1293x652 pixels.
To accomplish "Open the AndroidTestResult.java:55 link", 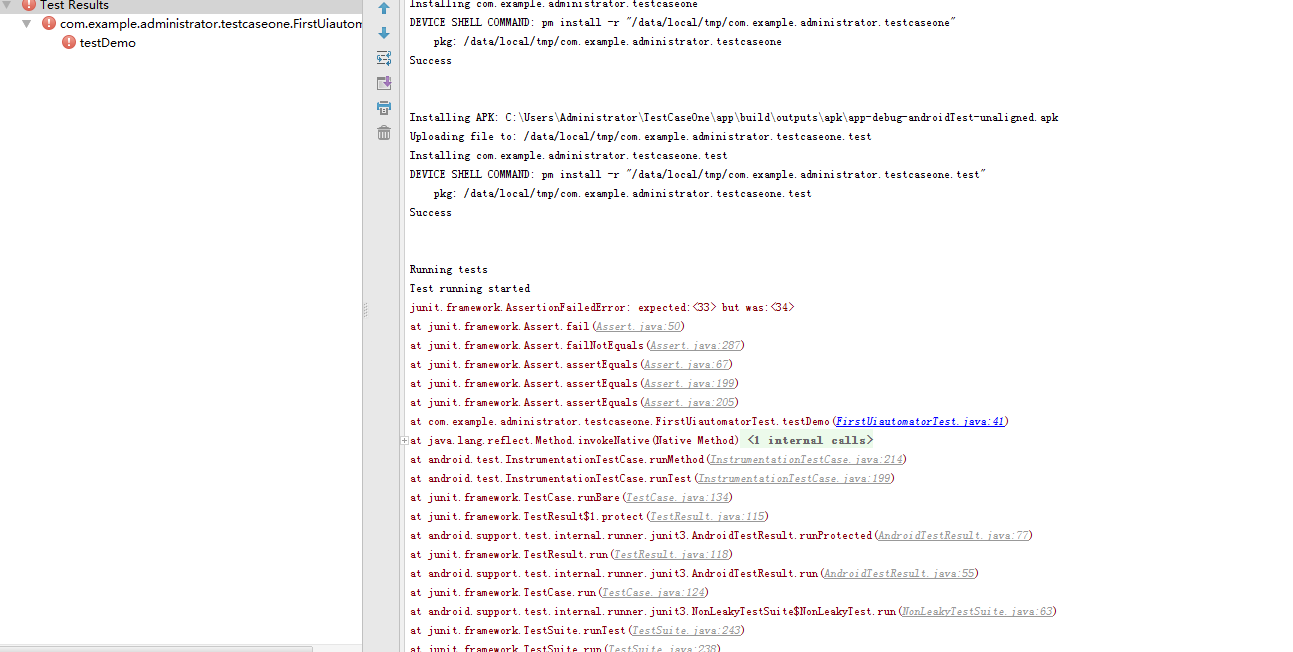I will (x=899, y=573).
